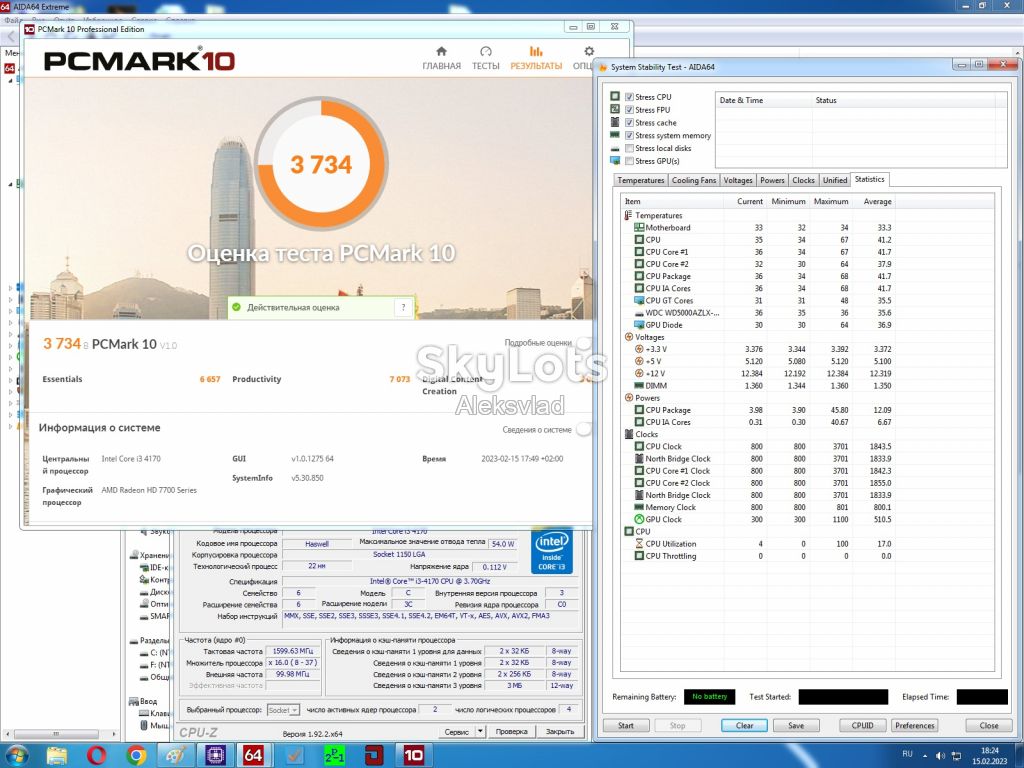
Task: Click the RU language indicator in tray
Action: click(x=907, y=754)
